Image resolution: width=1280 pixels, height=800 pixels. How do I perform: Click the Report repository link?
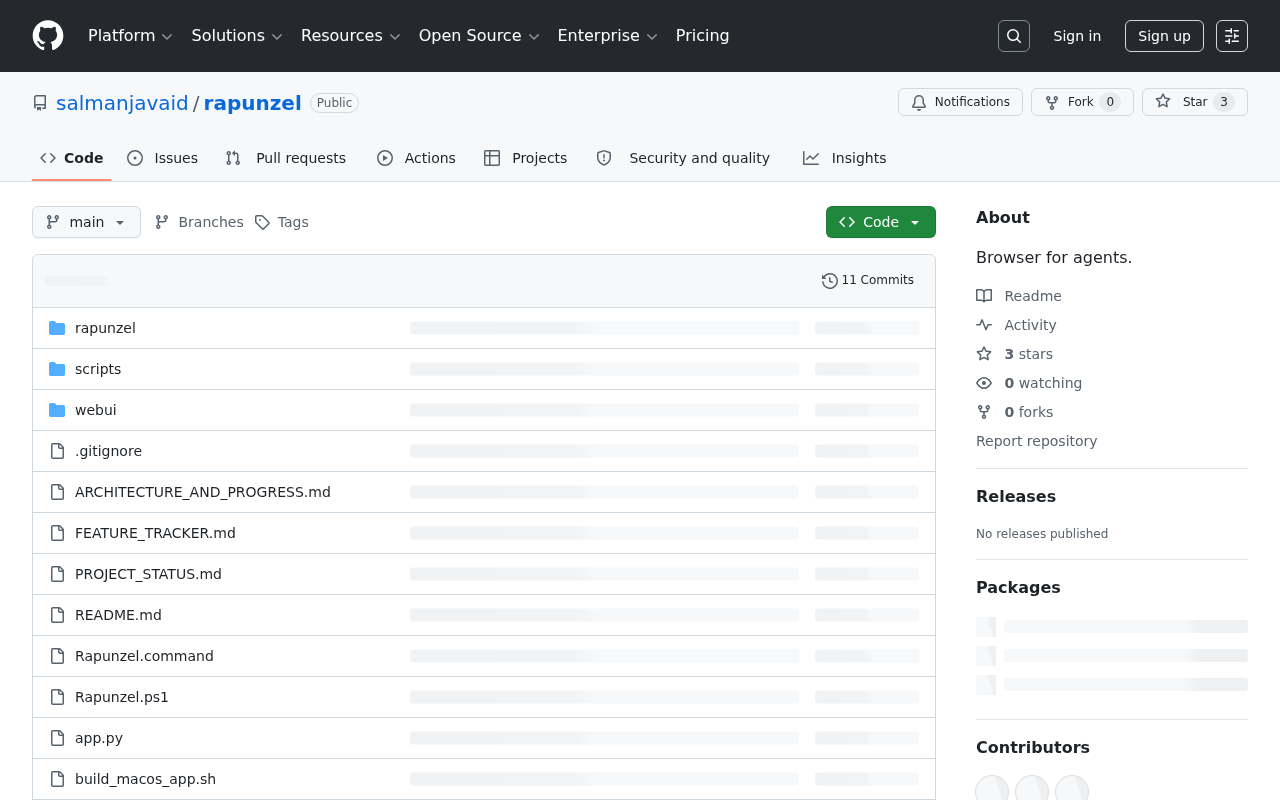point(1036,441)
